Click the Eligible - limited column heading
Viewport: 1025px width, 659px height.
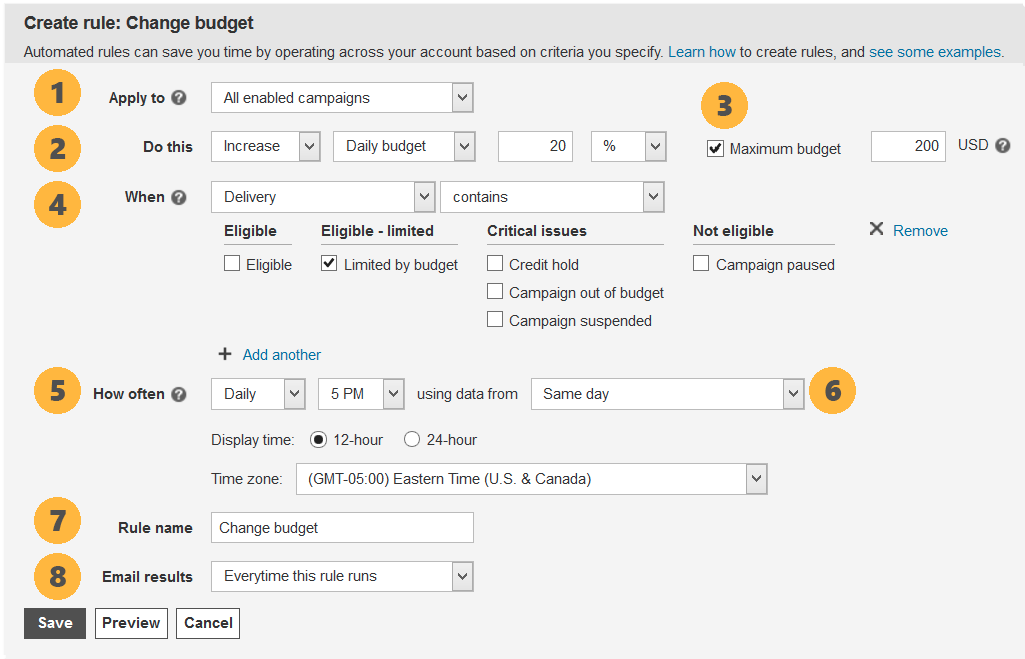point(377,231)
